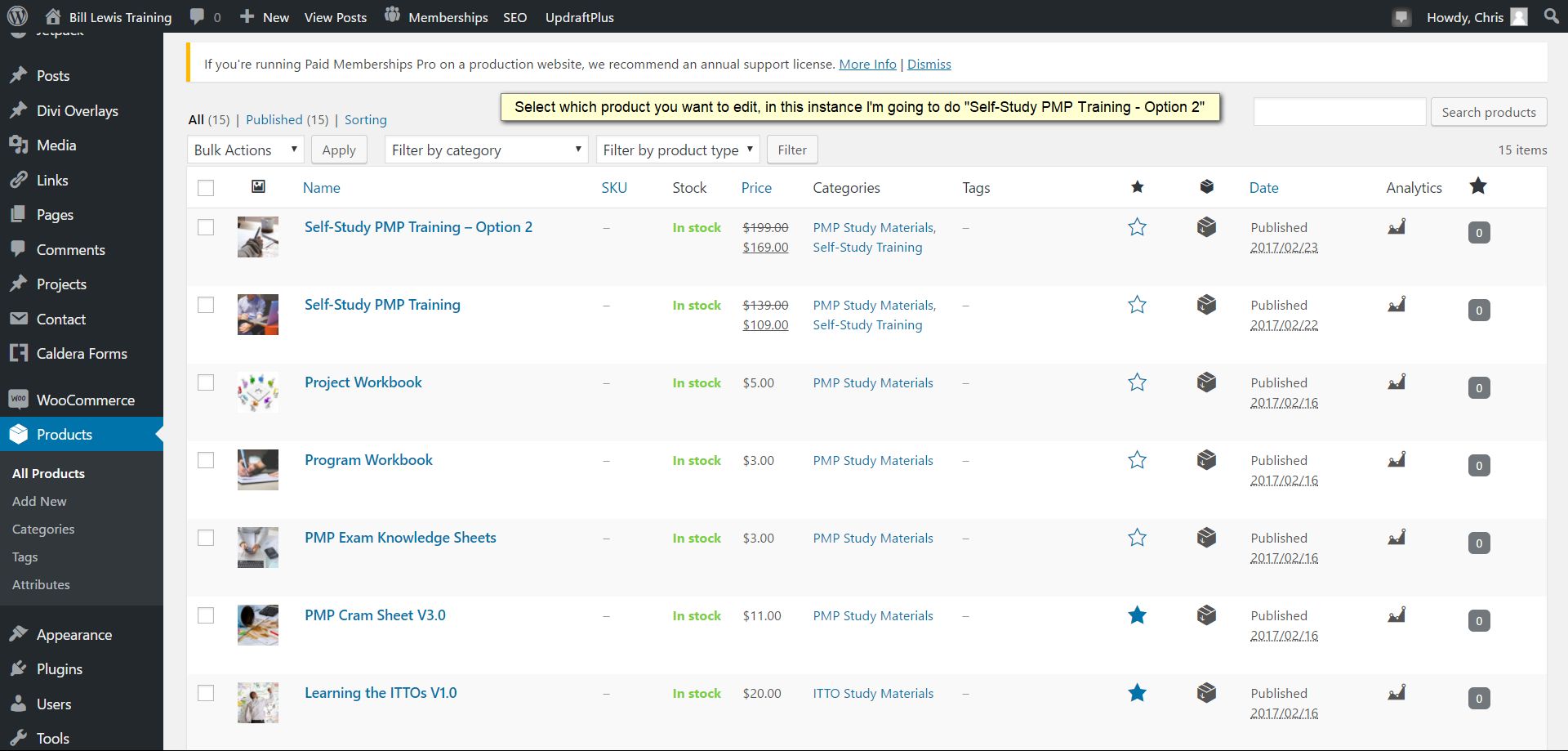Click the PMP Cram Sheet V3.0 product thumbnail
The image size is (1568, 751).
pos(258,625)
